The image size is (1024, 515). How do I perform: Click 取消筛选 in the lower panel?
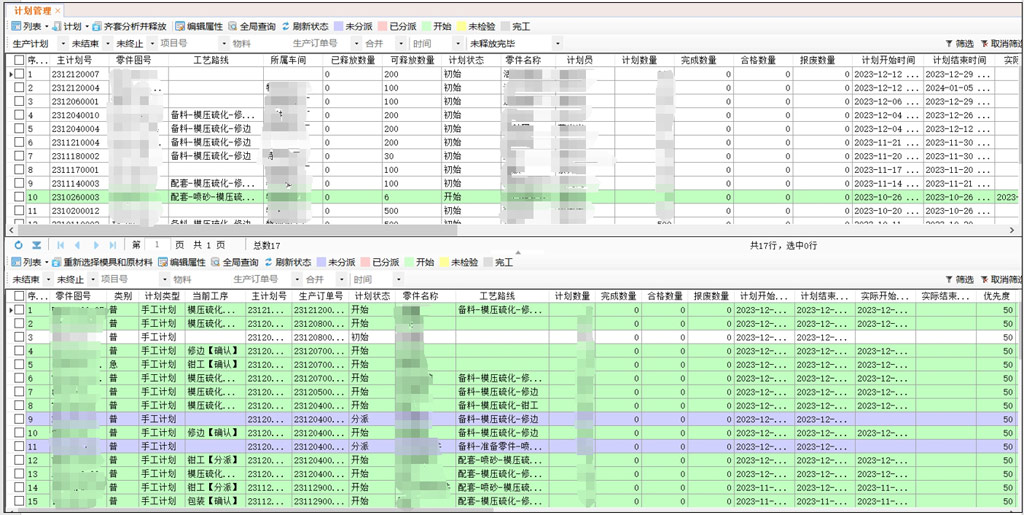click(x=1001, y=279)
